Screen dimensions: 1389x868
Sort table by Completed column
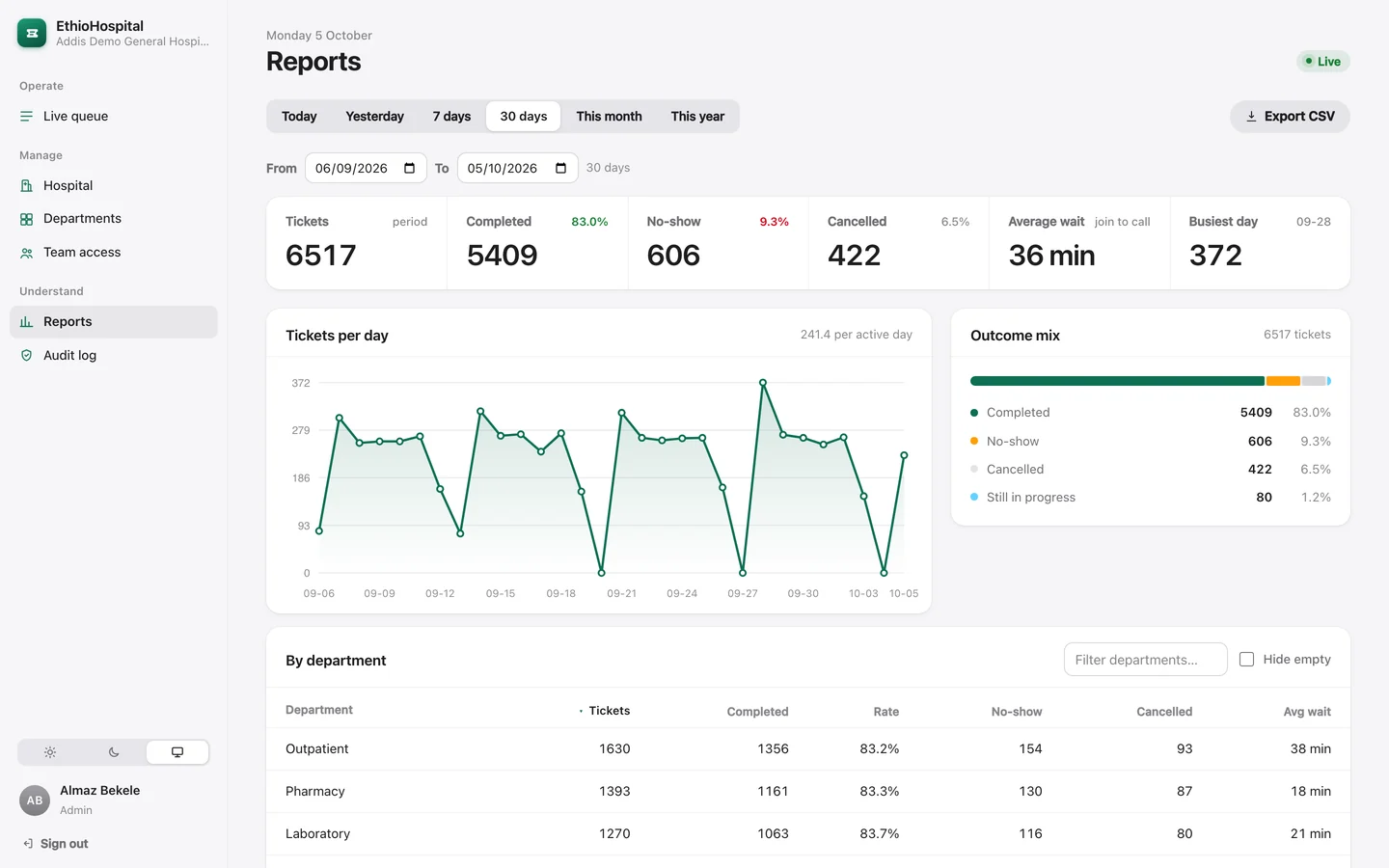tap(757, 712)
